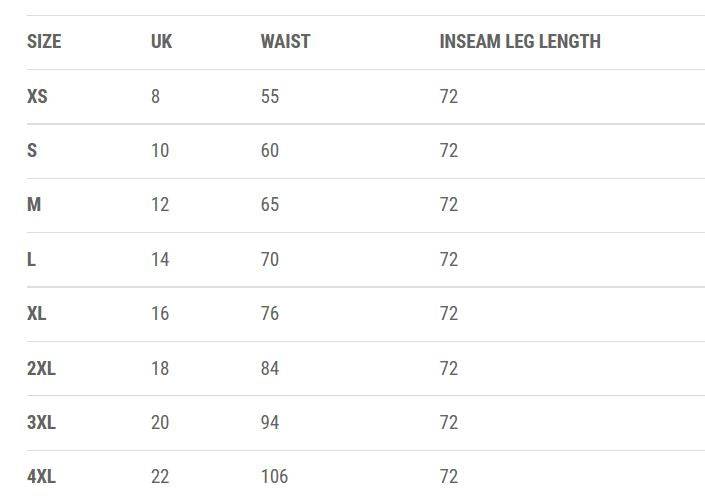Click waist value 76 cell
Screen dimensions: 705x503
[x=270, y=314]
